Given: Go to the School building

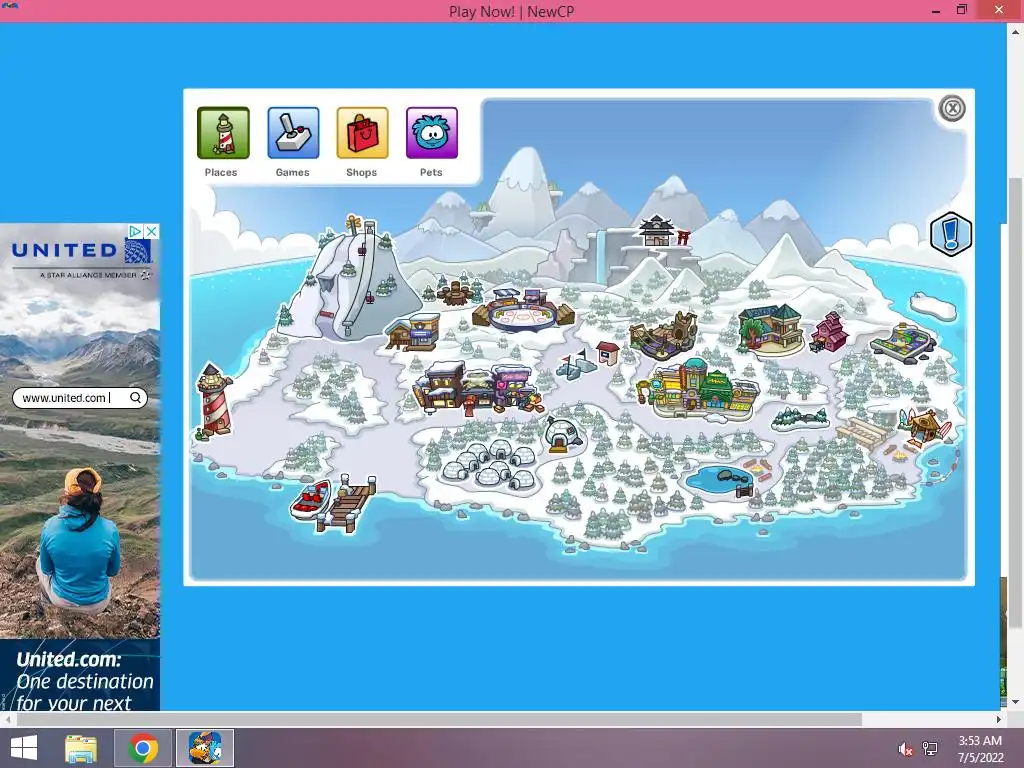Looking at the screenshot, I should (x=771, y=328).
